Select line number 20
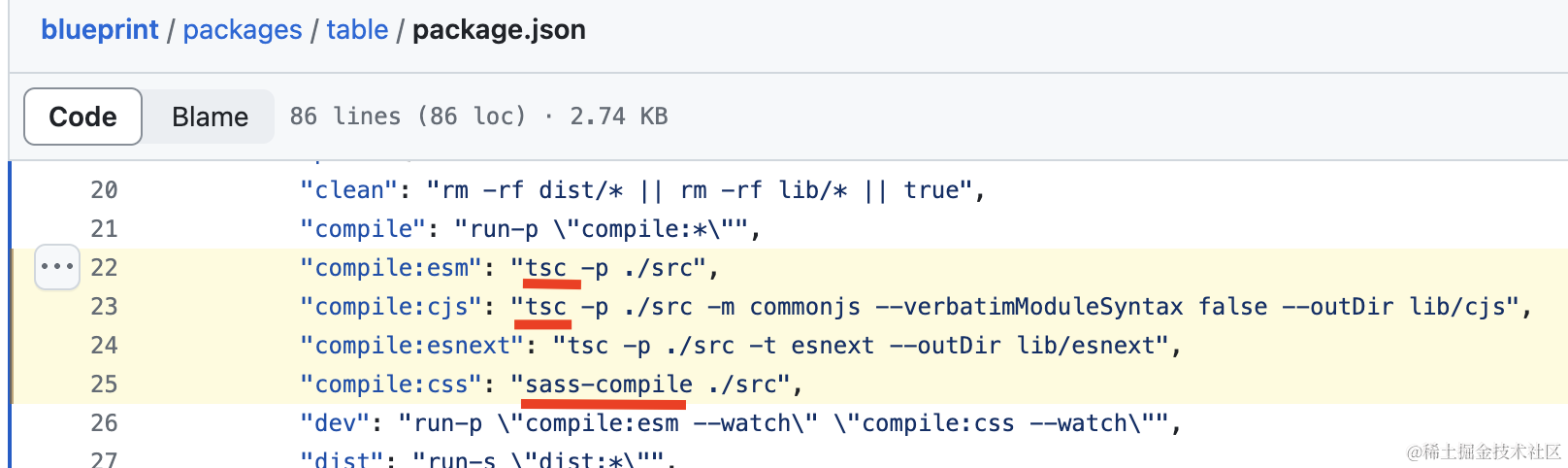 click(104, 190)
